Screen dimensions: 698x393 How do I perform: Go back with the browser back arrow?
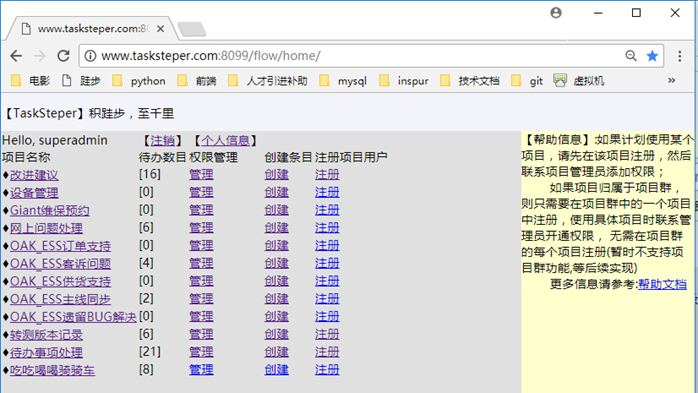click(16, 56)
